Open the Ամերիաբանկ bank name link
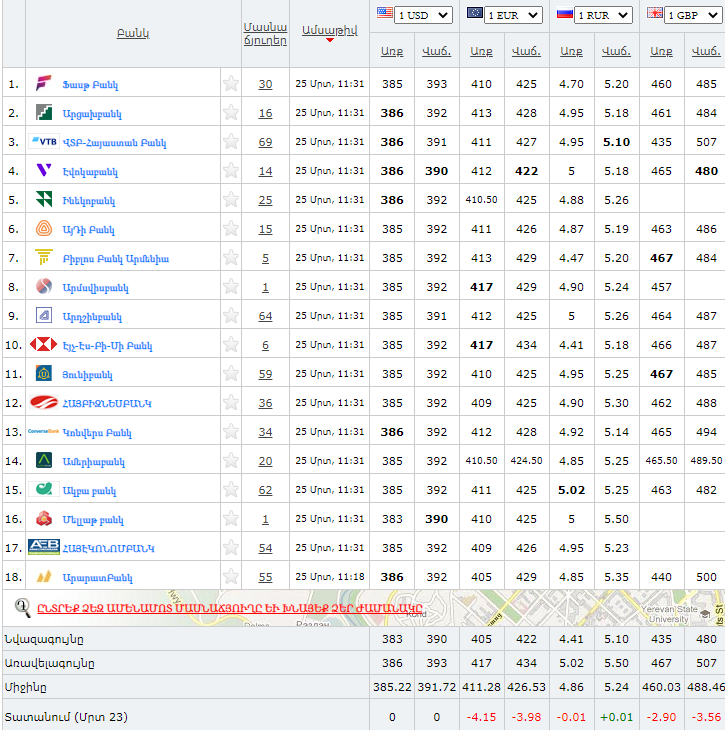The width and height of the screenshot is (725, 730). [x=94, y=462]
